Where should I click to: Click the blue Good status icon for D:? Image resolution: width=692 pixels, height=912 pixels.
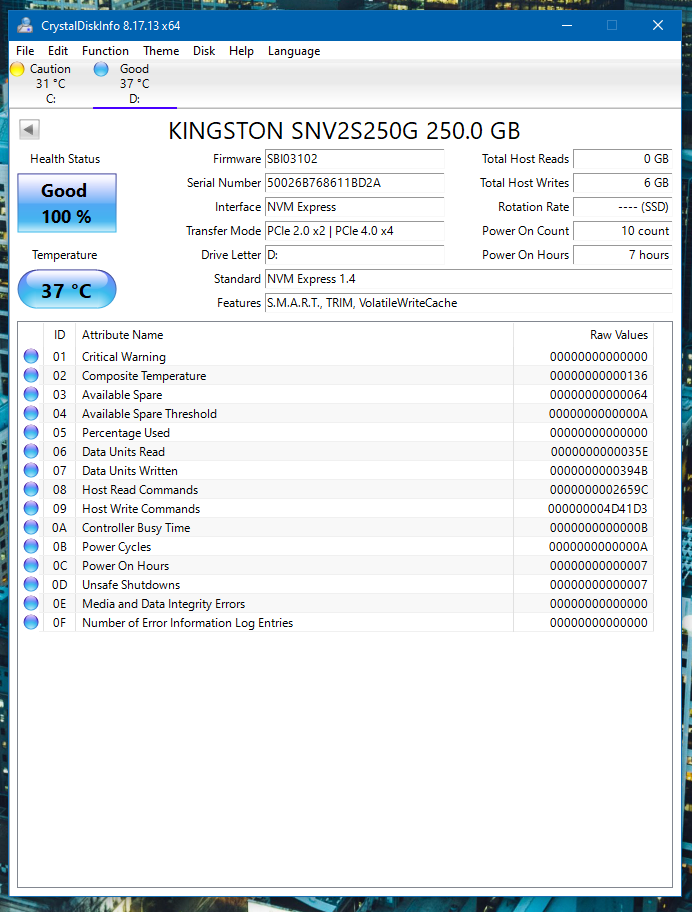tap(101, 69)
